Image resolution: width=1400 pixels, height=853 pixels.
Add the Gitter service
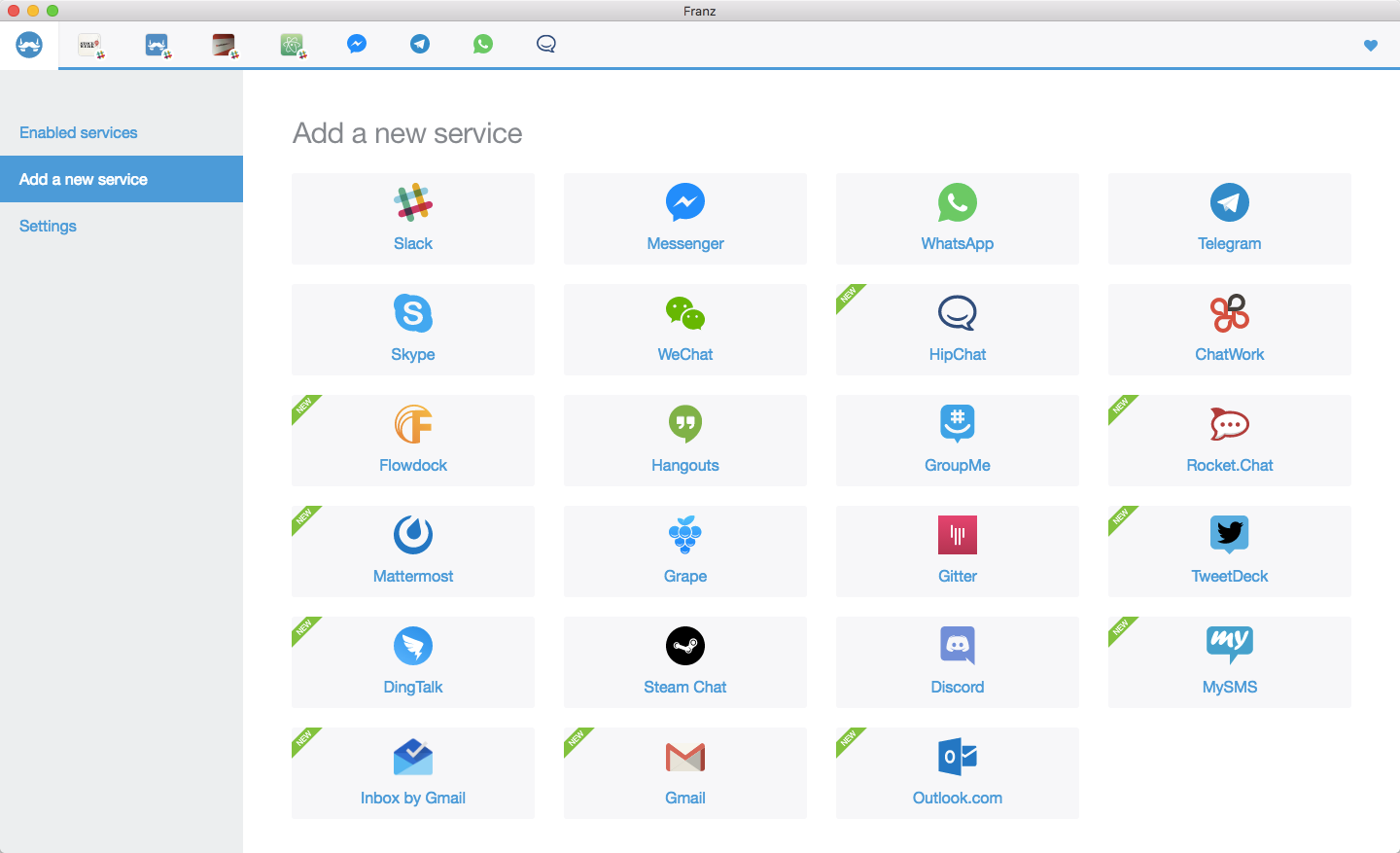(x=958, y=551)
